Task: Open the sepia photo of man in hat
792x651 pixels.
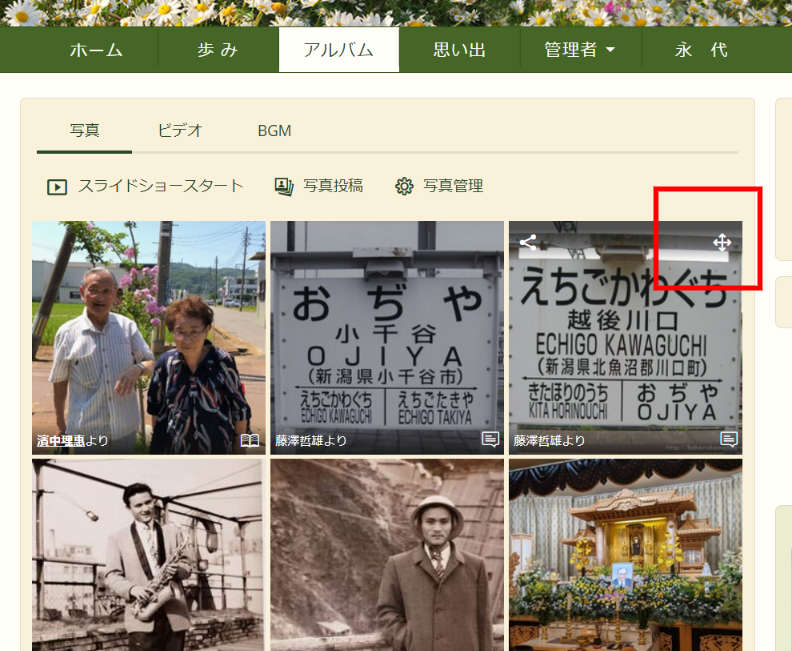Action: click(387, 555)
